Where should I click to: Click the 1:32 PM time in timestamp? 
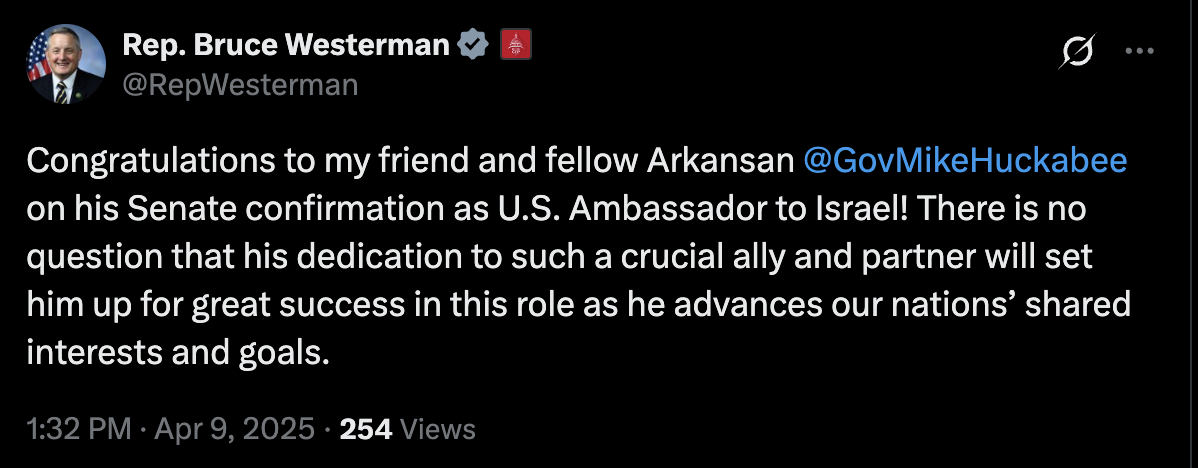[78, 429]
